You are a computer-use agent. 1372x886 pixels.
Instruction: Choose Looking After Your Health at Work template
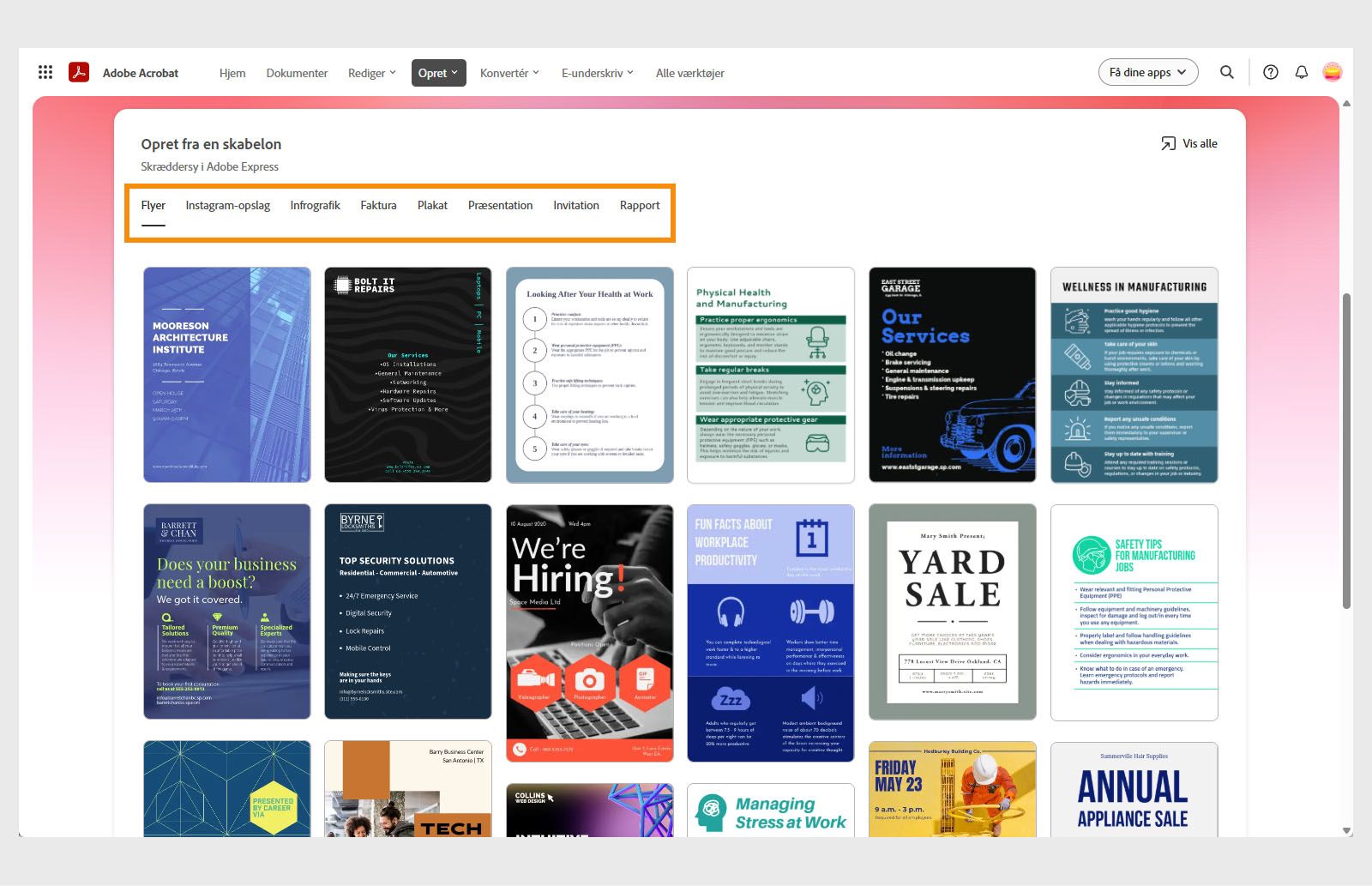(590, 375)
